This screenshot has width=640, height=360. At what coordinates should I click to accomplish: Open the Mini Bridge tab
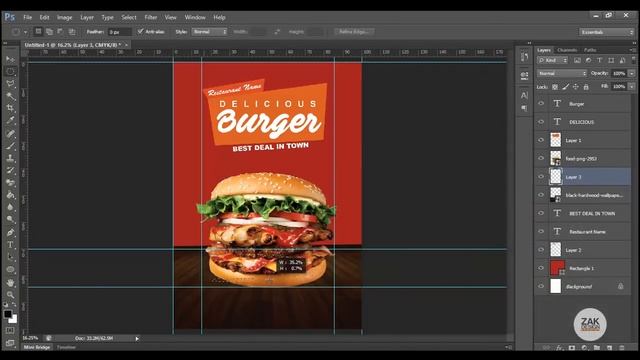click(x=37, y=347)
